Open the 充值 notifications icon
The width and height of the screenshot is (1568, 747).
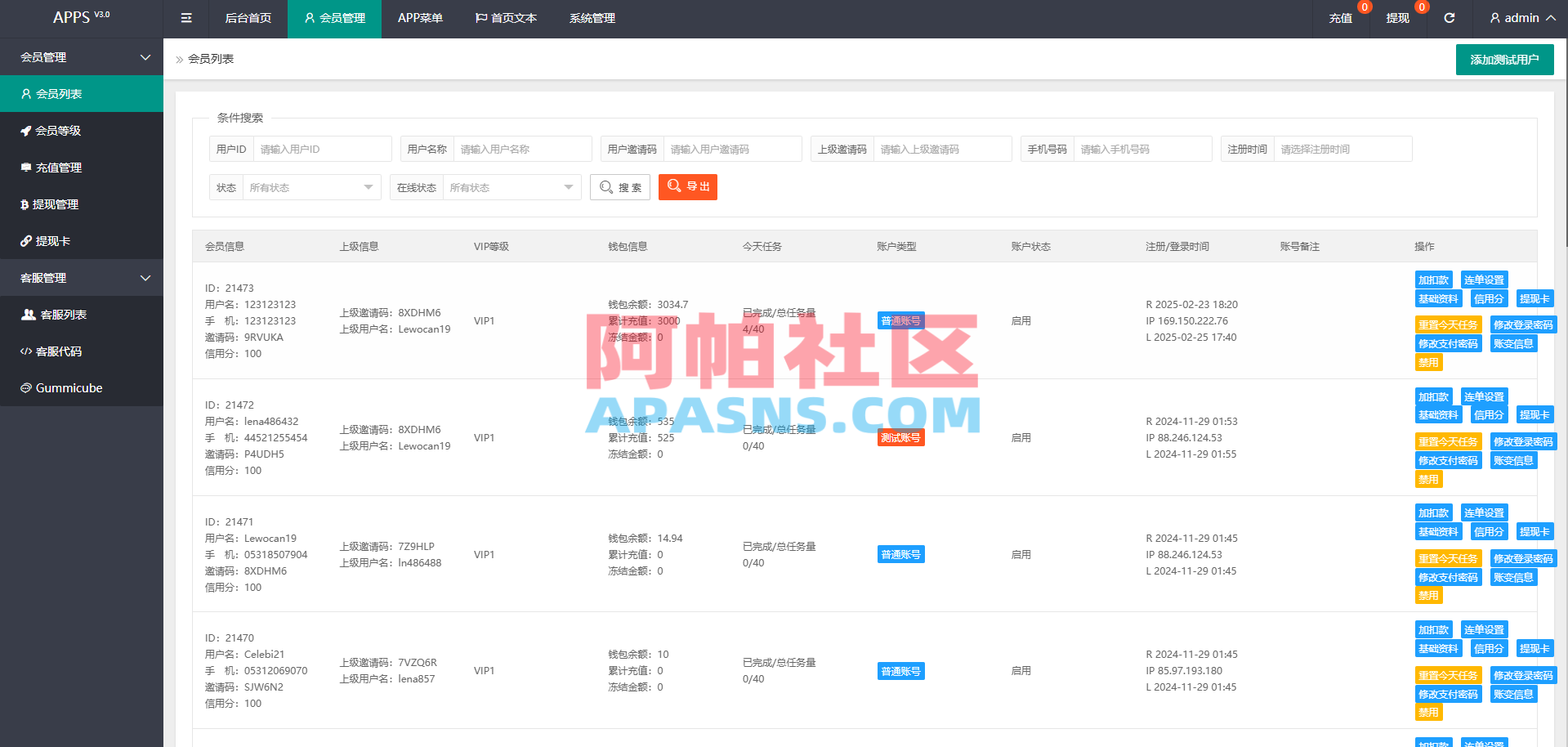click(x=1341, y=18)
